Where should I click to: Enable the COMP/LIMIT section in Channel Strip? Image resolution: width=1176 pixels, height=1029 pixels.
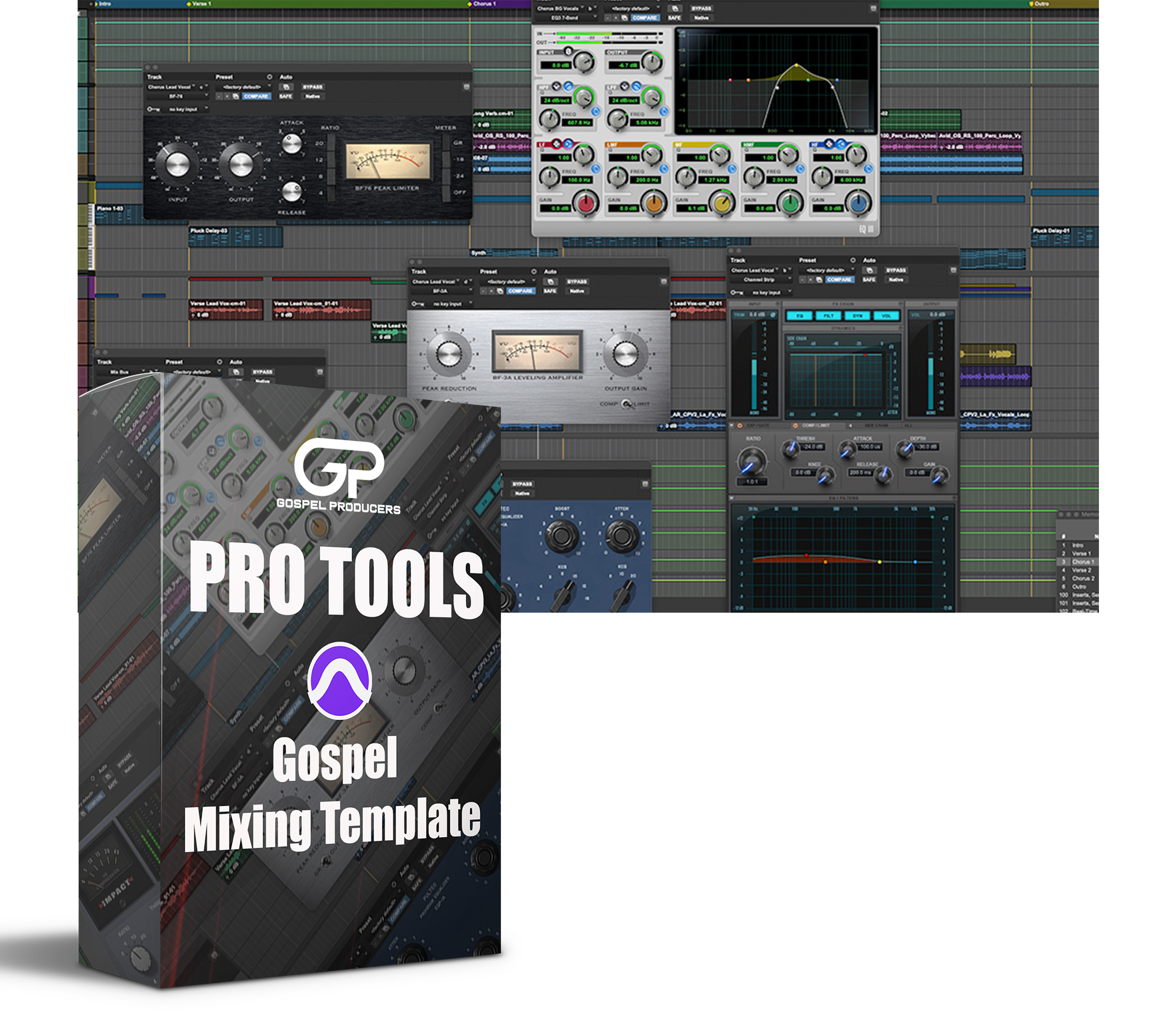coord(795,425)
